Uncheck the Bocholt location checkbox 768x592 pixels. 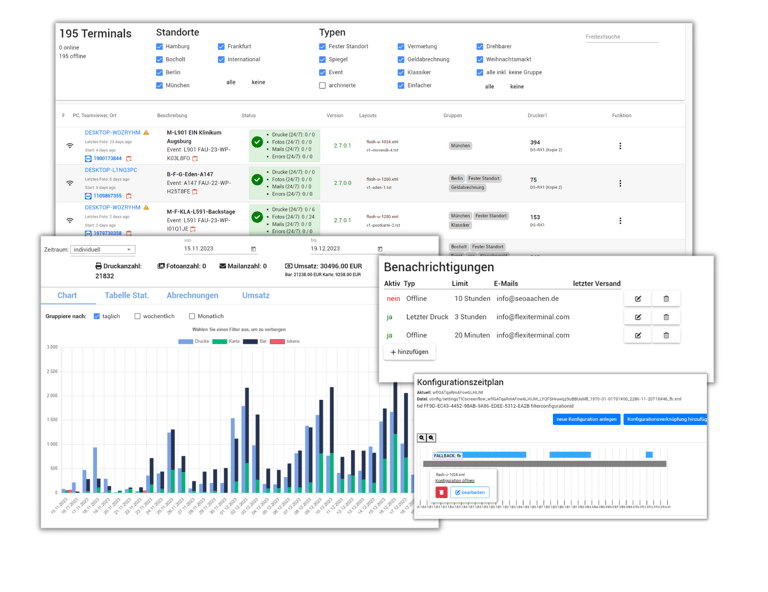click(x=159, y=59)
